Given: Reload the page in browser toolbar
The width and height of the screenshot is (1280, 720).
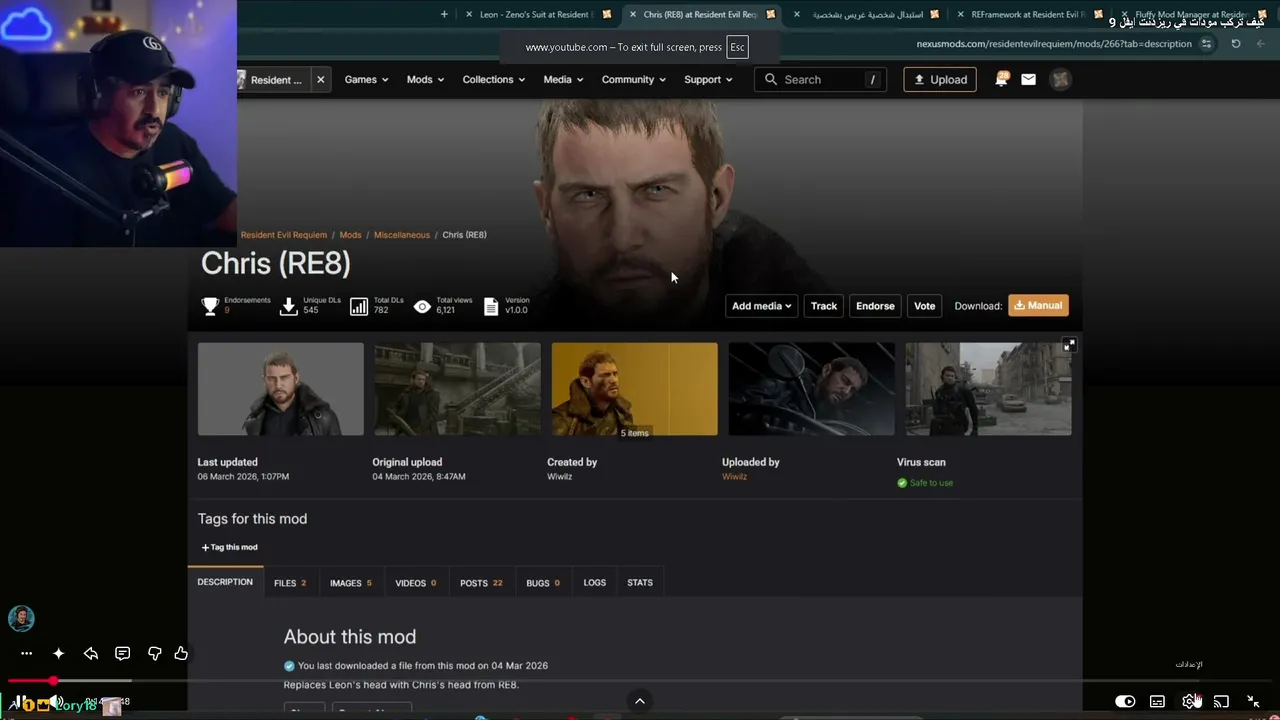Looking at the screenshot, I should pos(1236,44).
